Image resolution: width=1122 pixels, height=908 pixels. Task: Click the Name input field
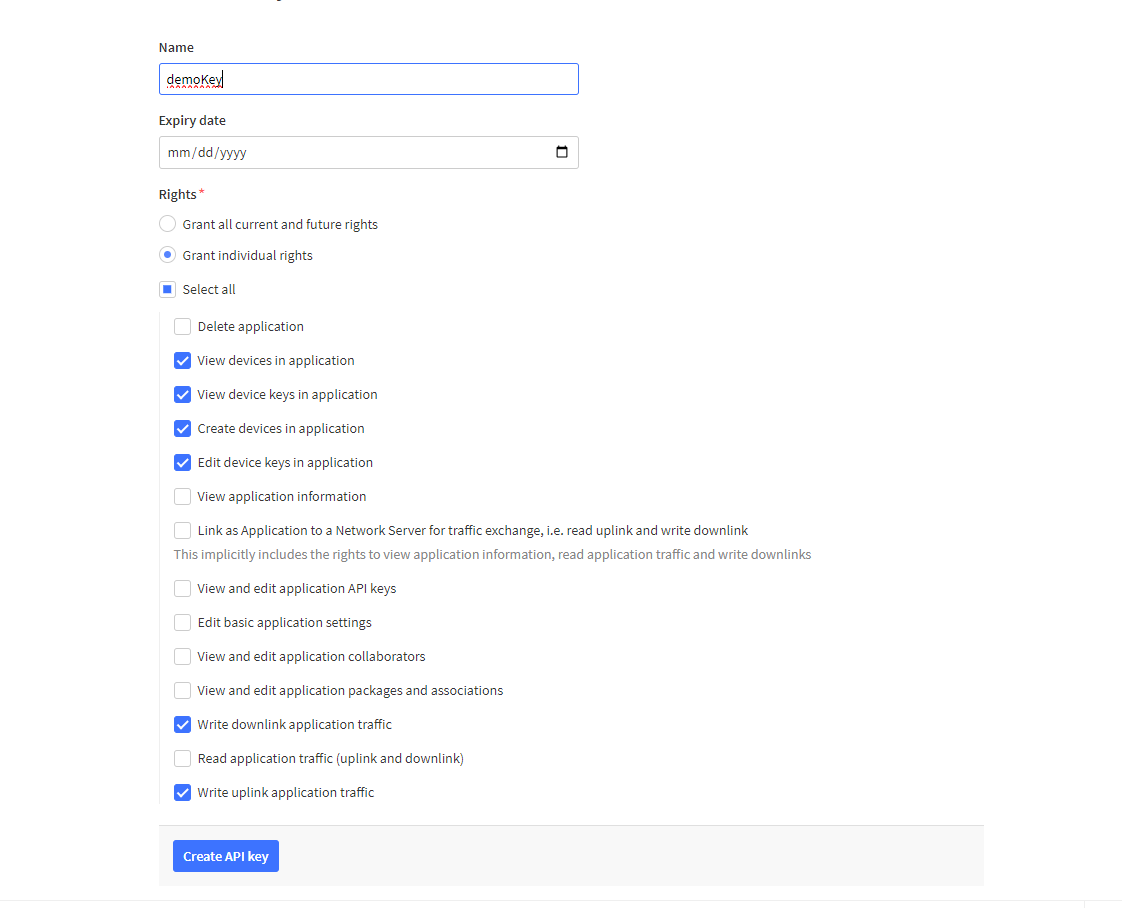pos(368,79)
